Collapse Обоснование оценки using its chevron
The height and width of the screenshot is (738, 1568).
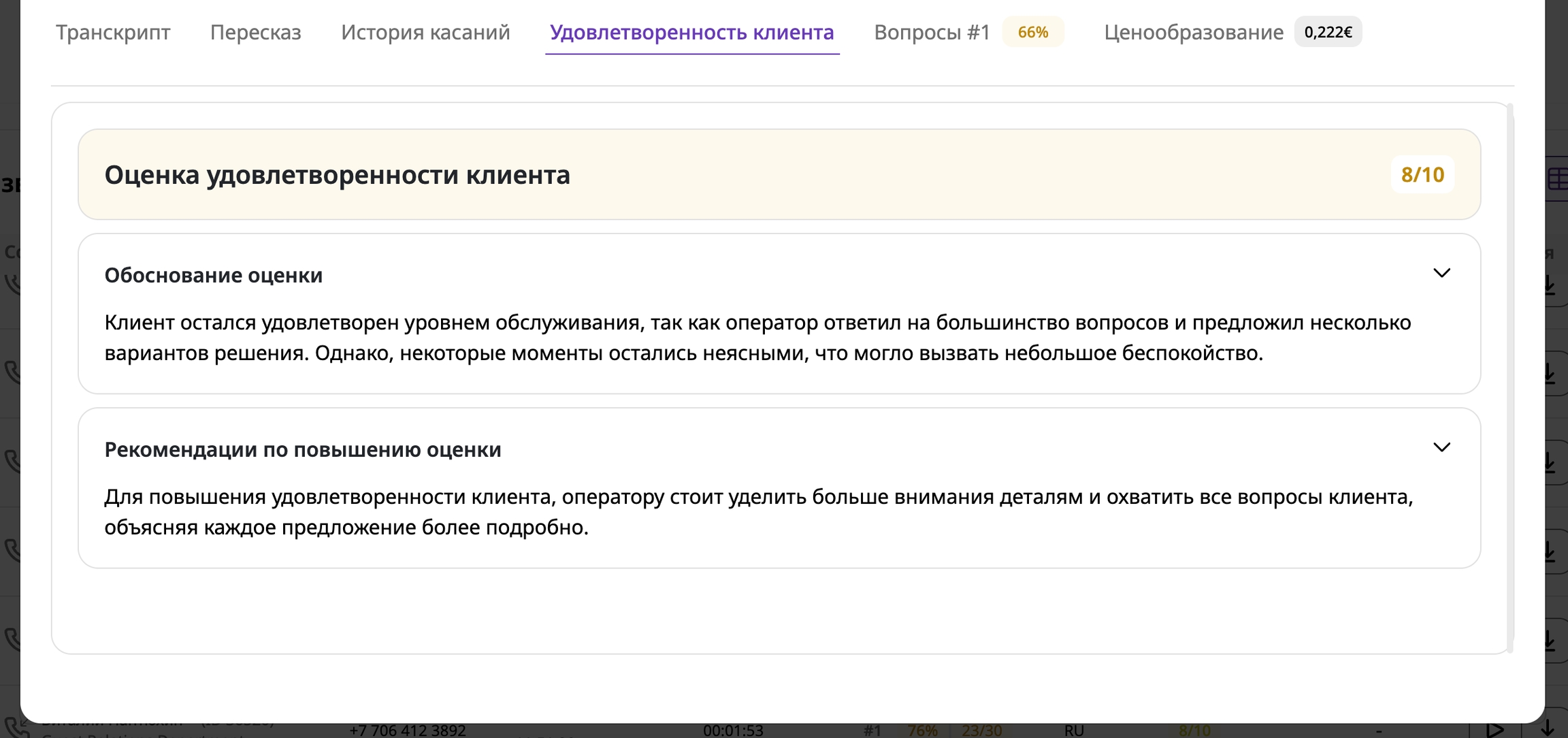(x=1441, y=274)
